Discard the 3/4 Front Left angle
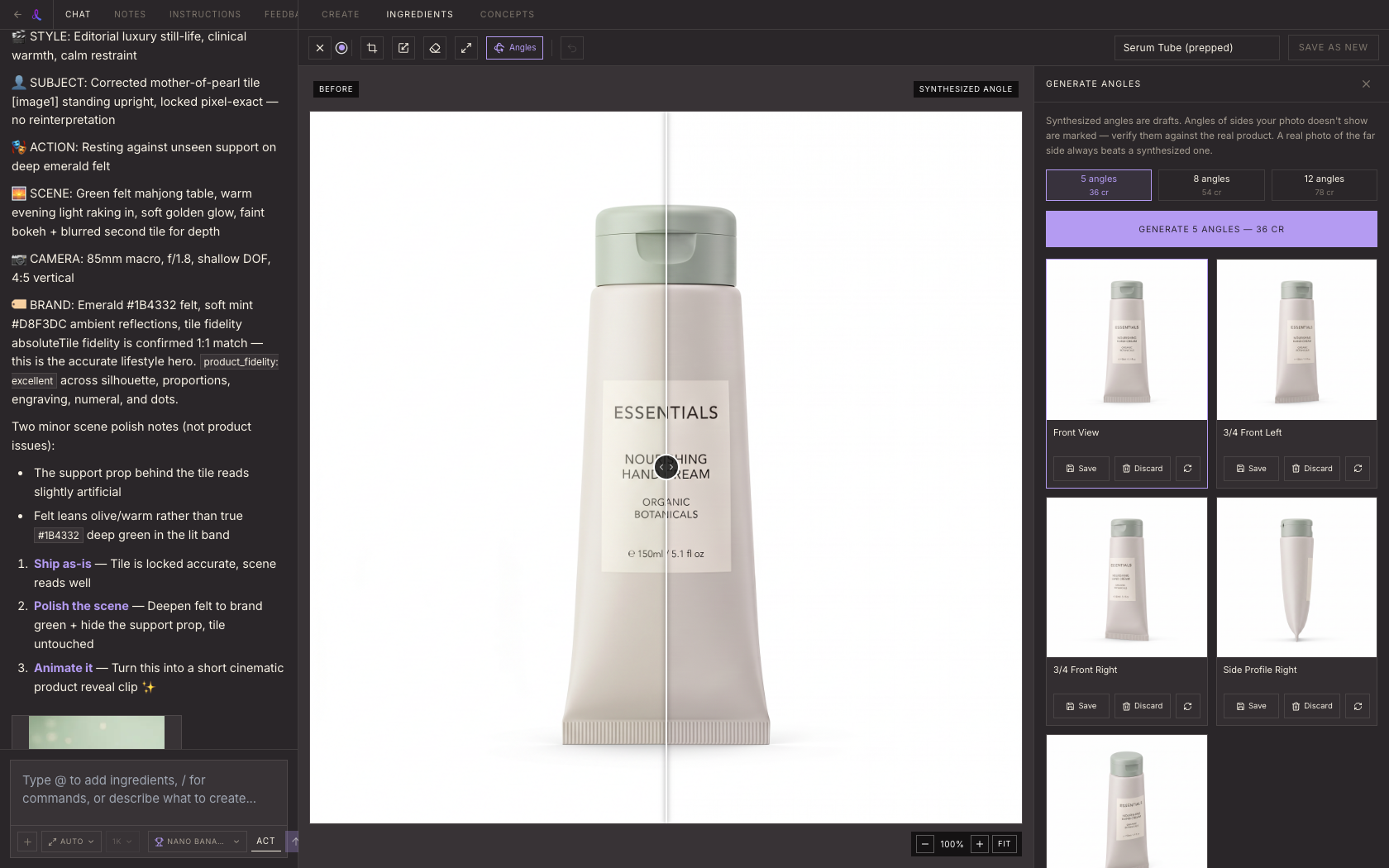The height and width of the screenshot is (868, 1389). tap(1312, 469)
